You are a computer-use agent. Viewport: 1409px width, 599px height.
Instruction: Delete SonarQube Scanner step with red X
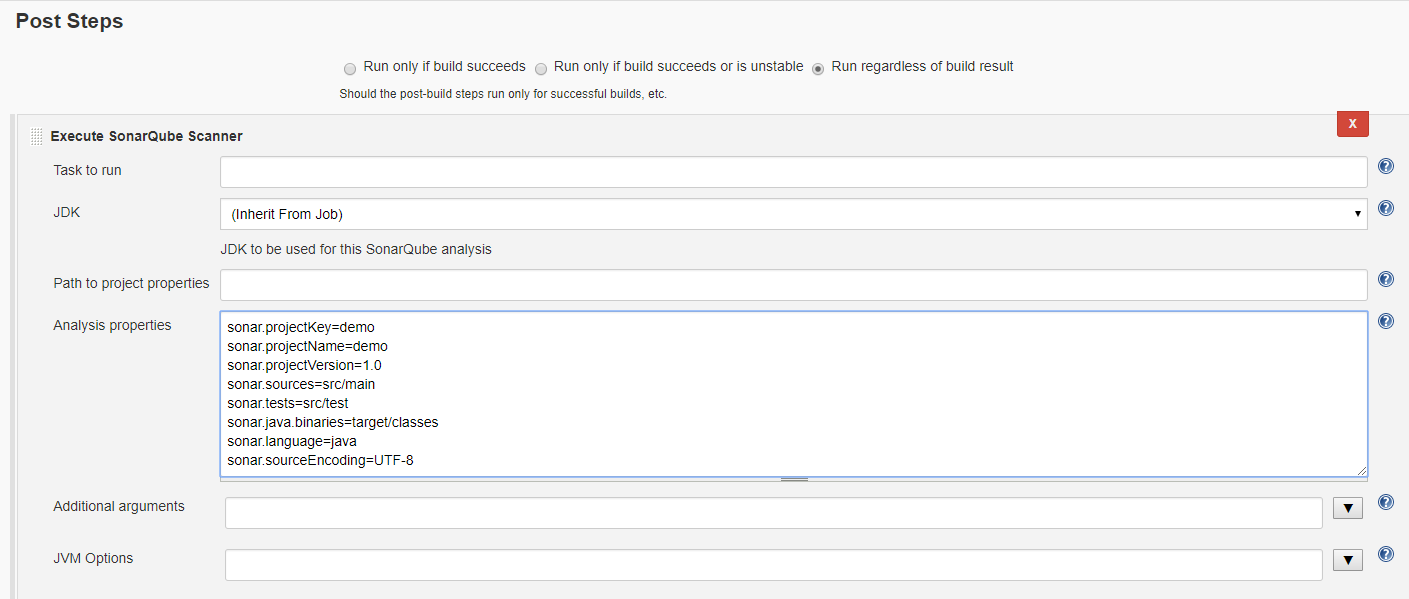point(1352,123)
